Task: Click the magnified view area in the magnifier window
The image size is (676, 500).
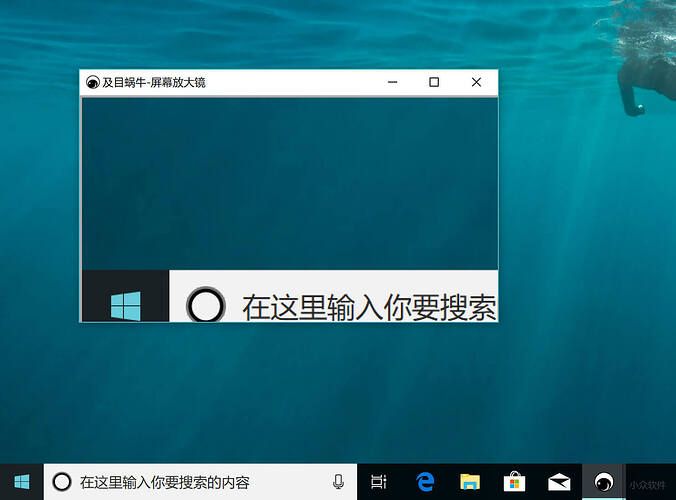Action: click(290, 209)
